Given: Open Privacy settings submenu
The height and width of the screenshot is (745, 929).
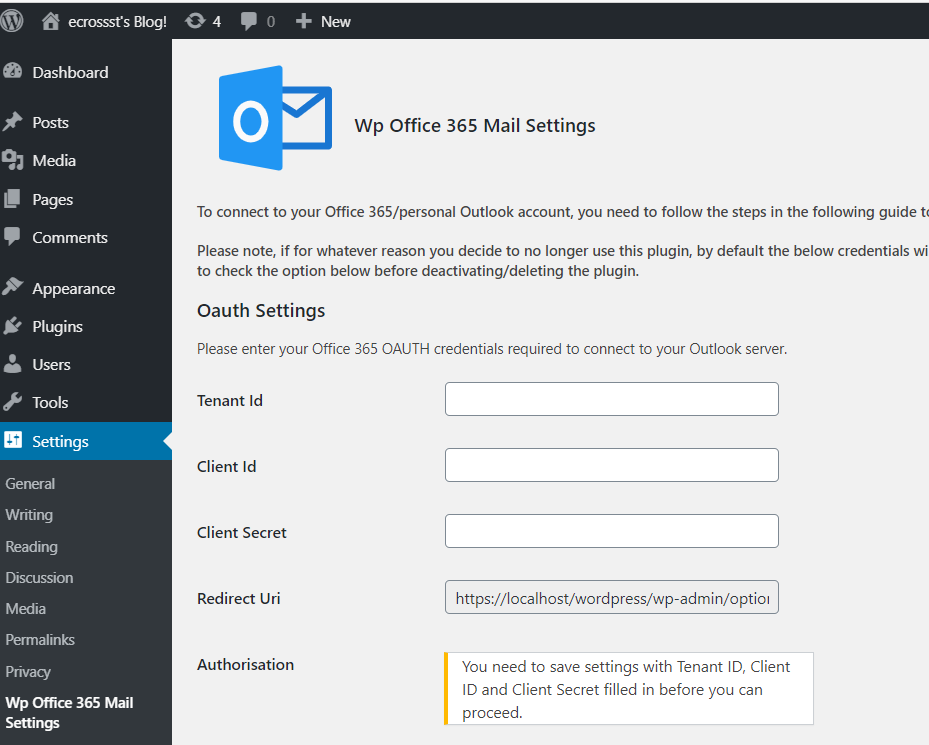Looking at the screenshot, I should click(x=28, y=672).
